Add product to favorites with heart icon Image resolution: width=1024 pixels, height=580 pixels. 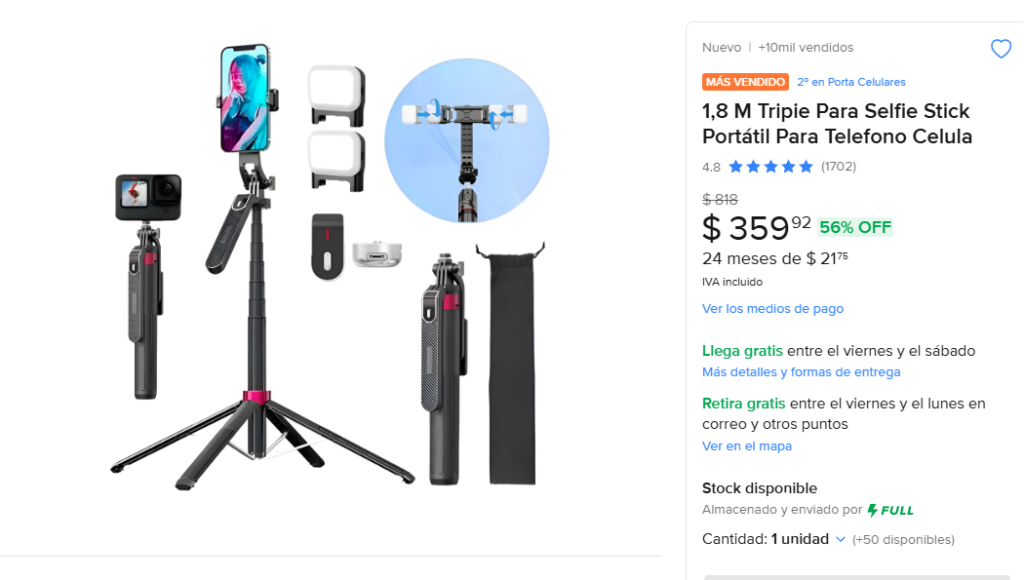tap(1000, 49)
